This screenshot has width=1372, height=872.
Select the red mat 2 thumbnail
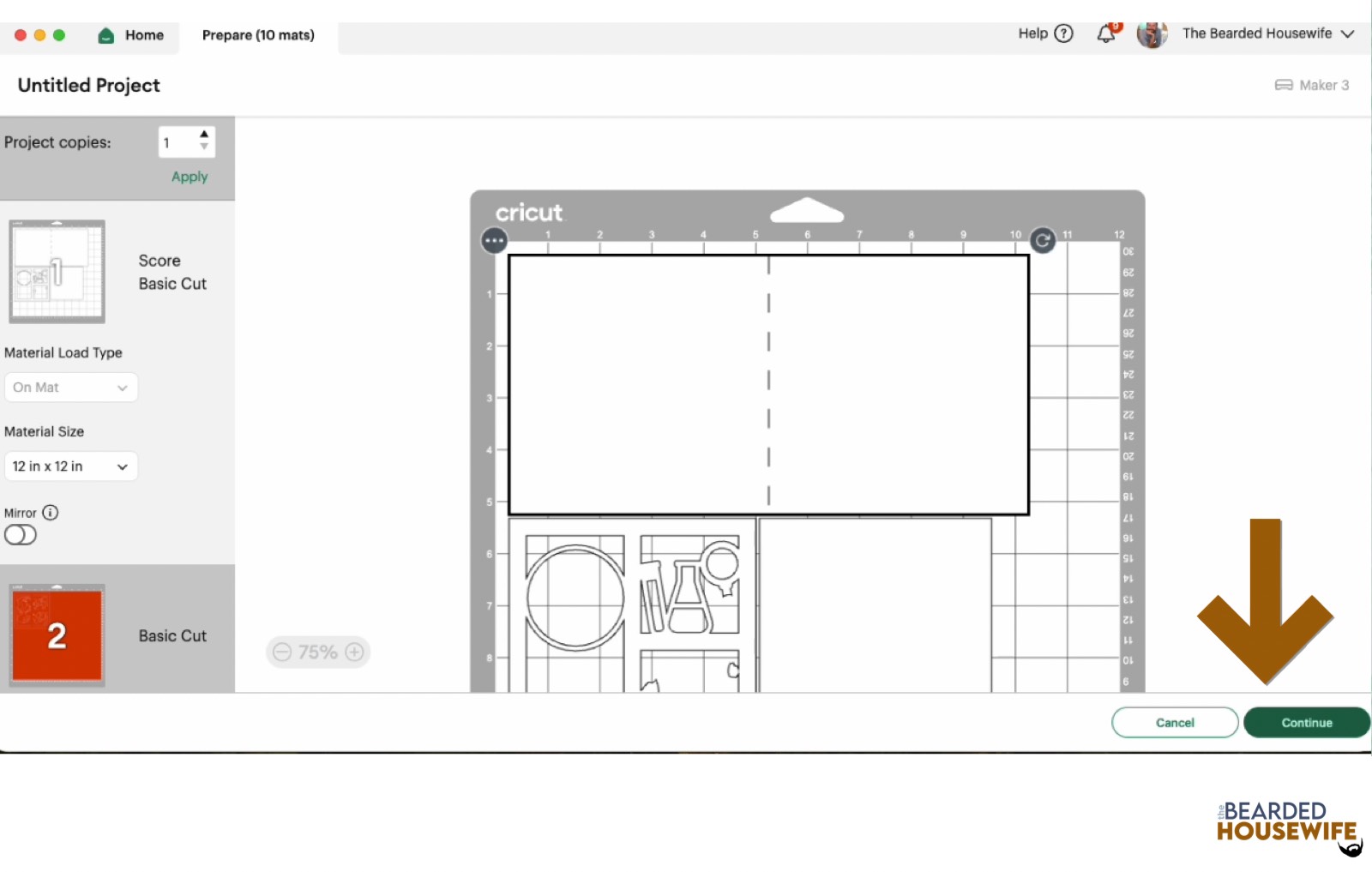(57, 635)
